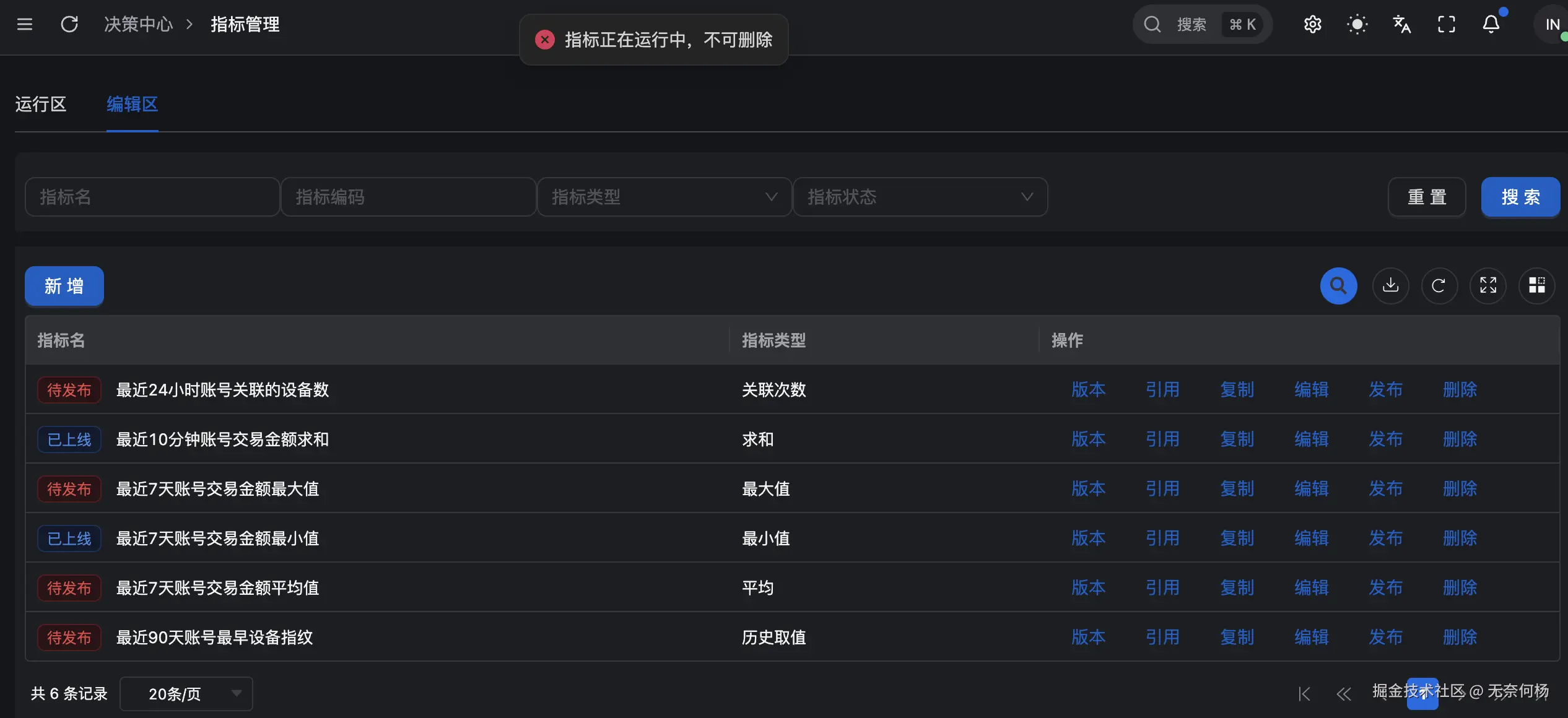Click the page reload icon in header
Screen dimensions: 1568x718
pos(69,24)
